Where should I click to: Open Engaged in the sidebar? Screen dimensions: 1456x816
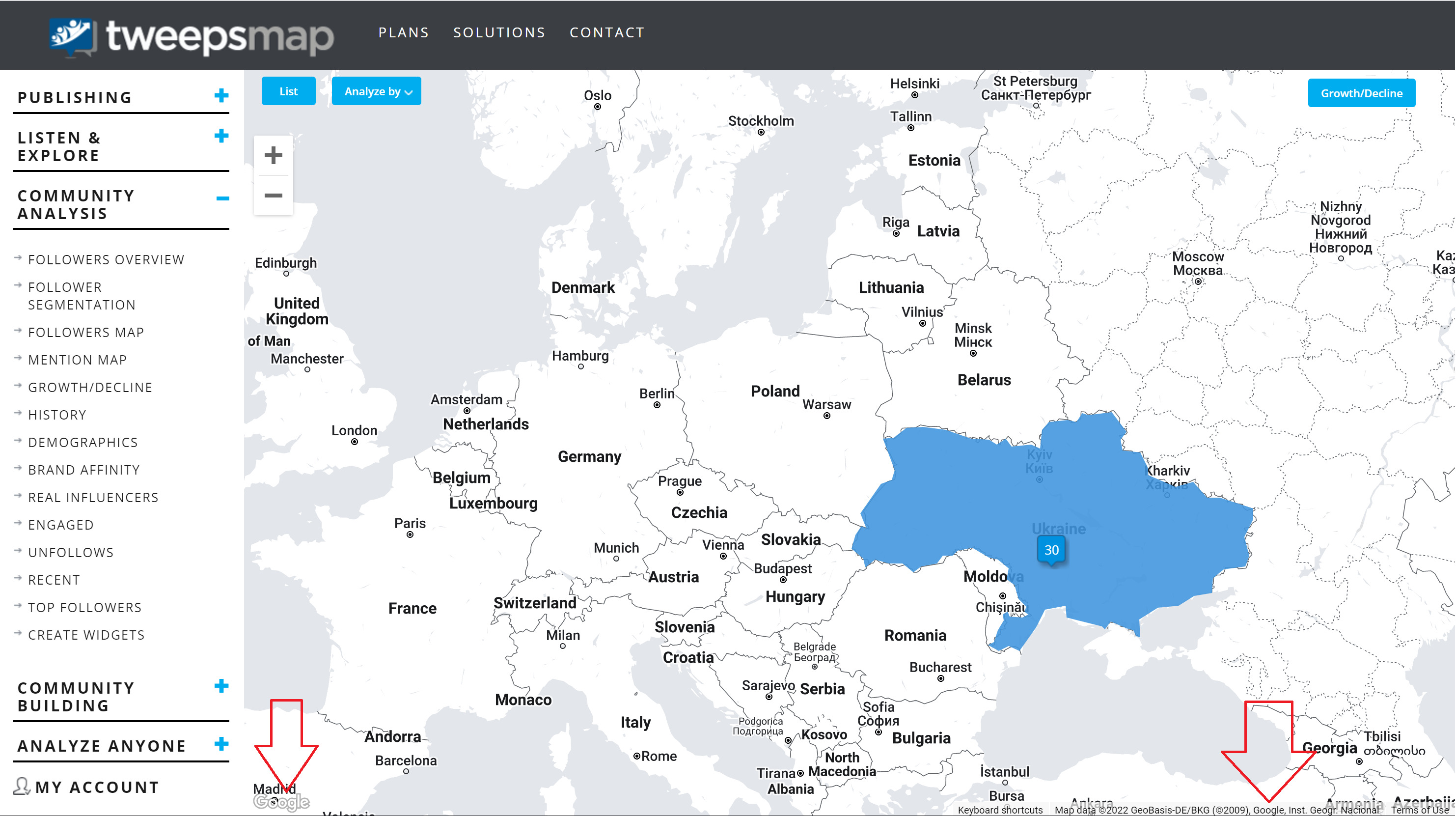[61, 525]
